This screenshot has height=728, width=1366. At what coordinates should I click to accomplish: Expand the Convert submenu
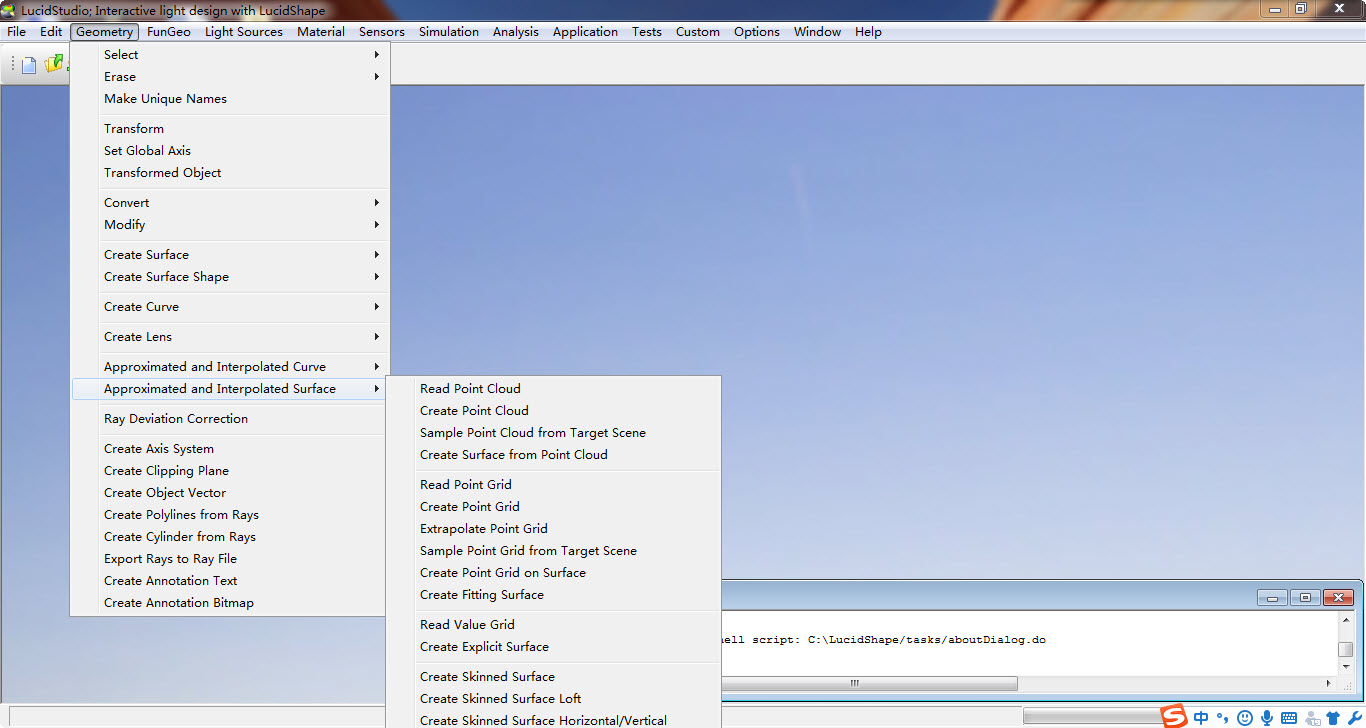pyautogui.click(x=229, y=203)
